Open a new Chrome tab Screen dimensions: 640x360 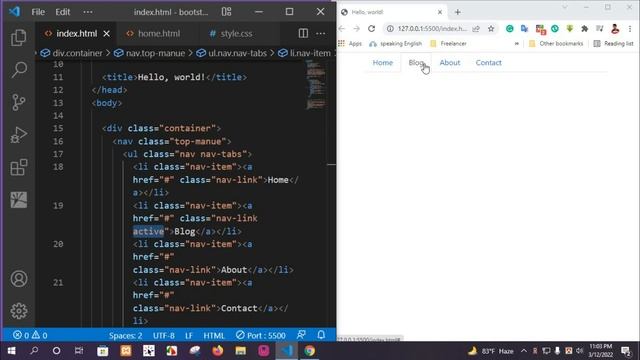point(458,12)
